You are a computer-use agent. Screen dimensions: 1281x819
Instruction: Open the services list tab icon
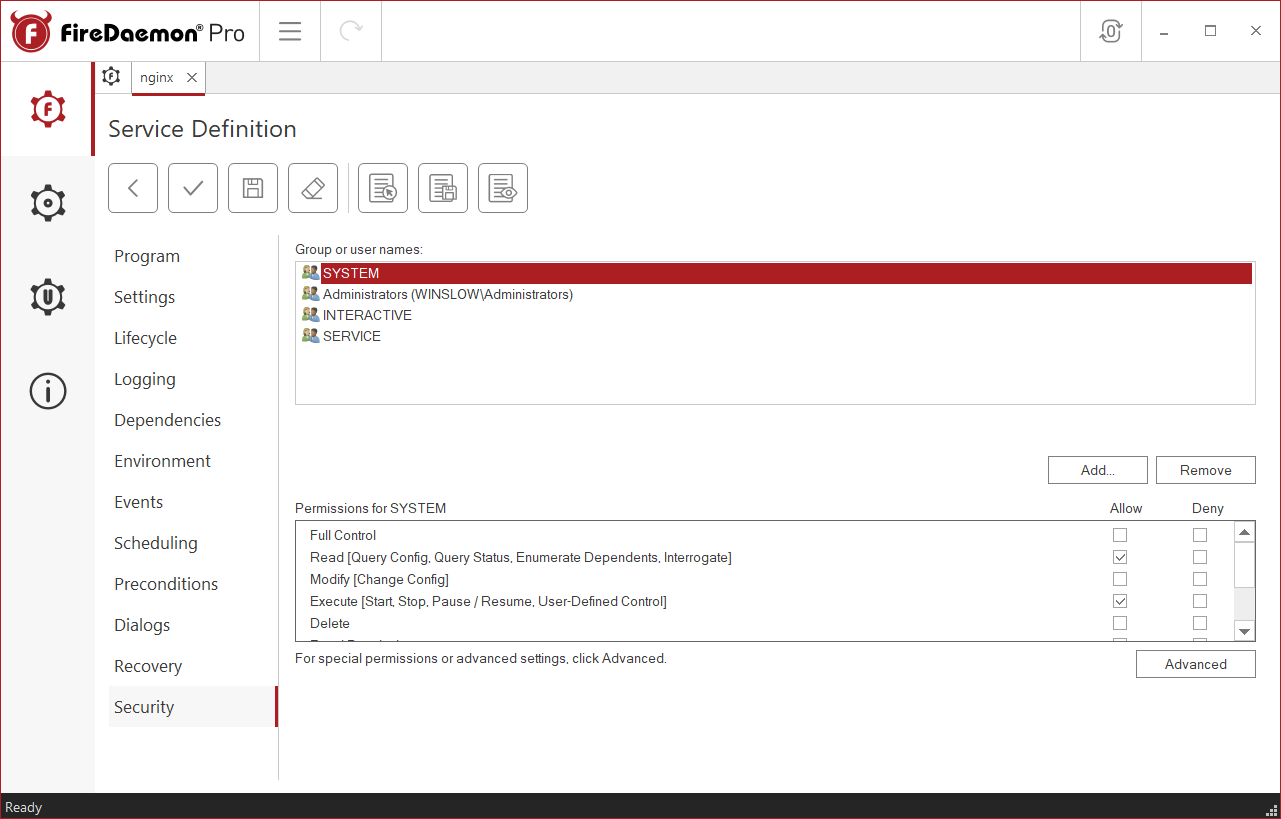click(x=112, y=77)
